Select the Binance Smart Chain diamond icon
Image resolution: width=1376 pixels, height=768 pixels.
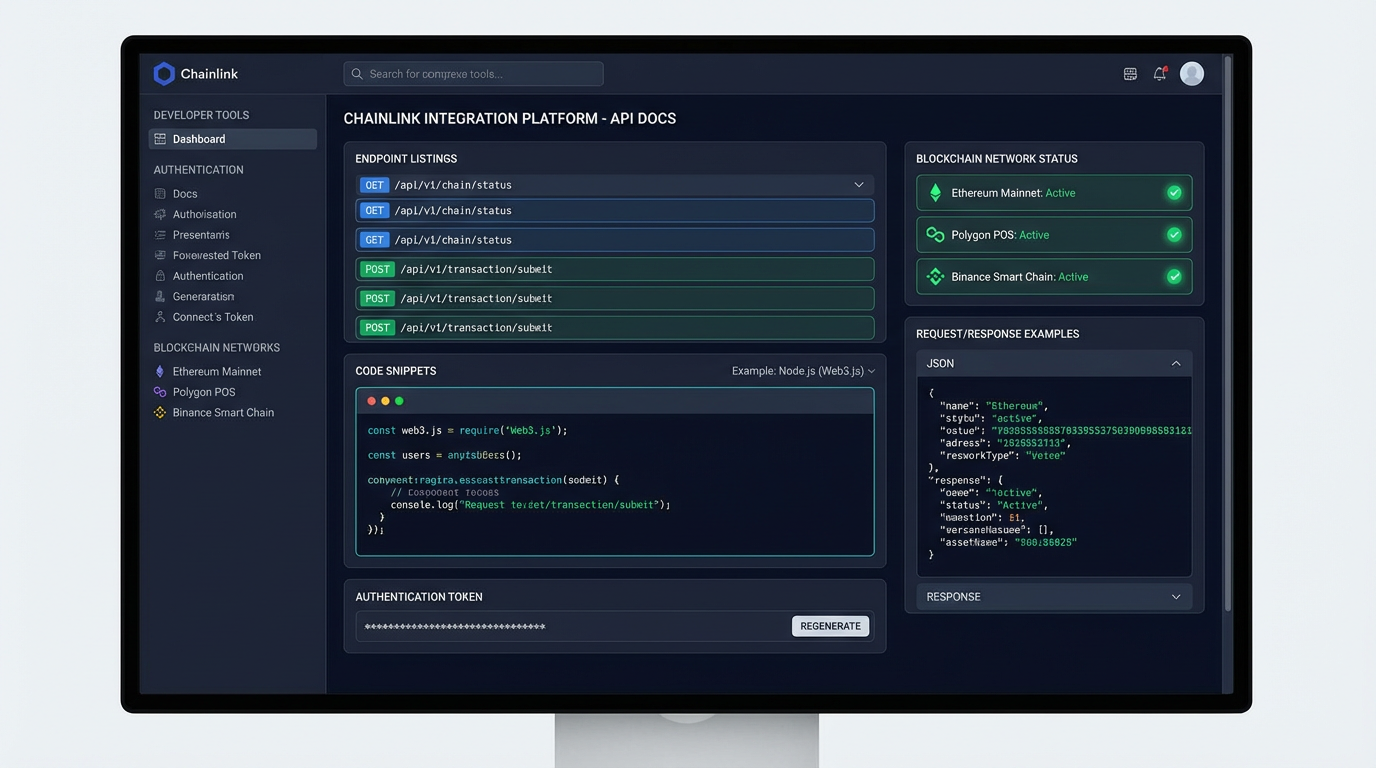(x=160, y=411)
